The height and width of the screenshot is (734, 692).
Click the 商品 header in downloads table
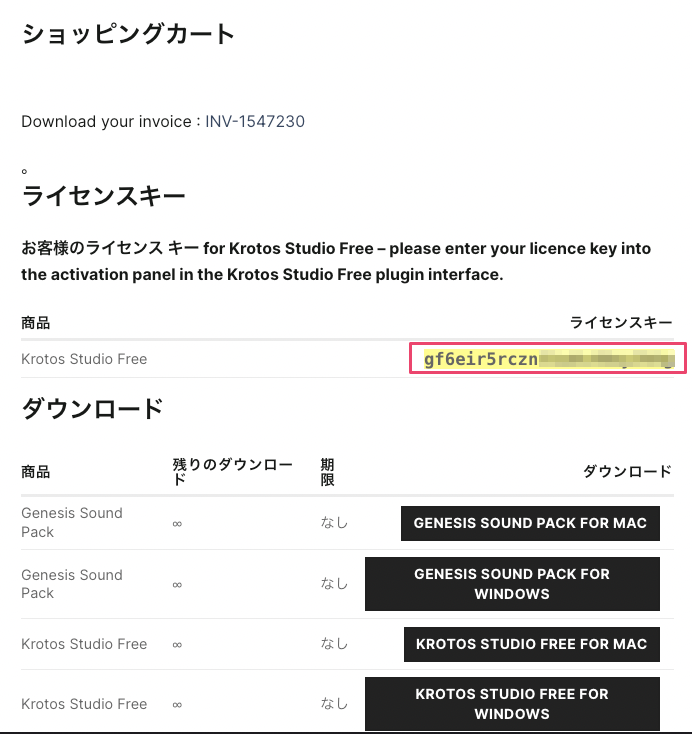(36, 472)
